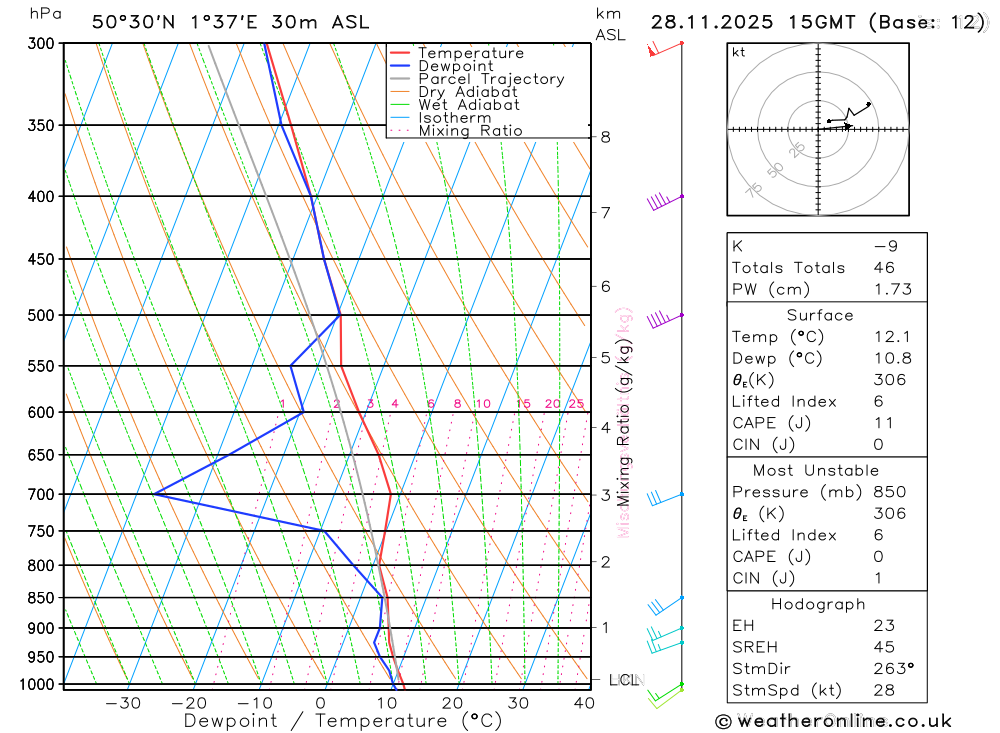1000x733 pixels.
Task: Click the blue wind barb at 850 hPa
Action: pos(665,605)
